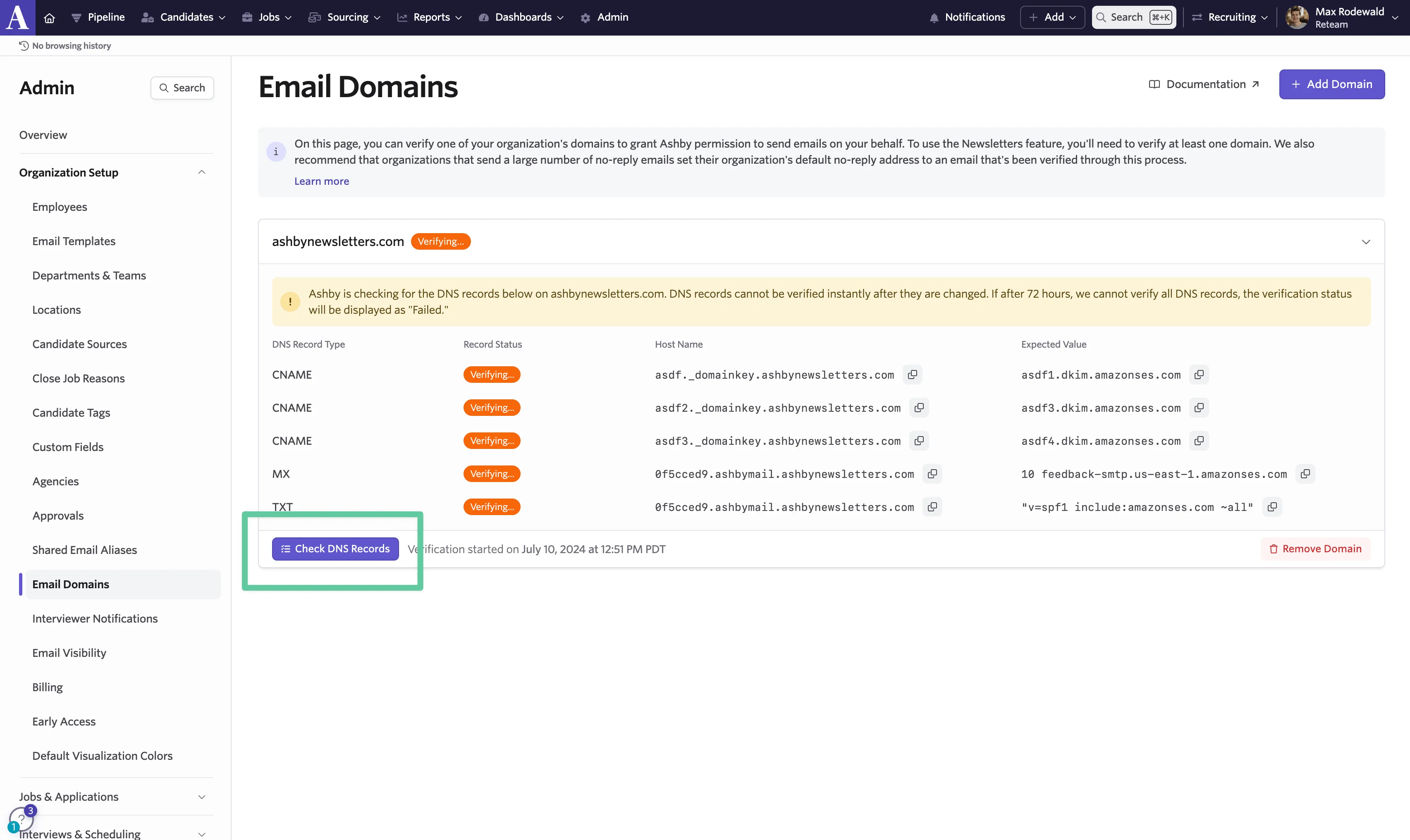Image resolution: width=1410 pixels, height=840 pixels.
Task: Collapse the Organization Setup section
Action: pos(201,173)
